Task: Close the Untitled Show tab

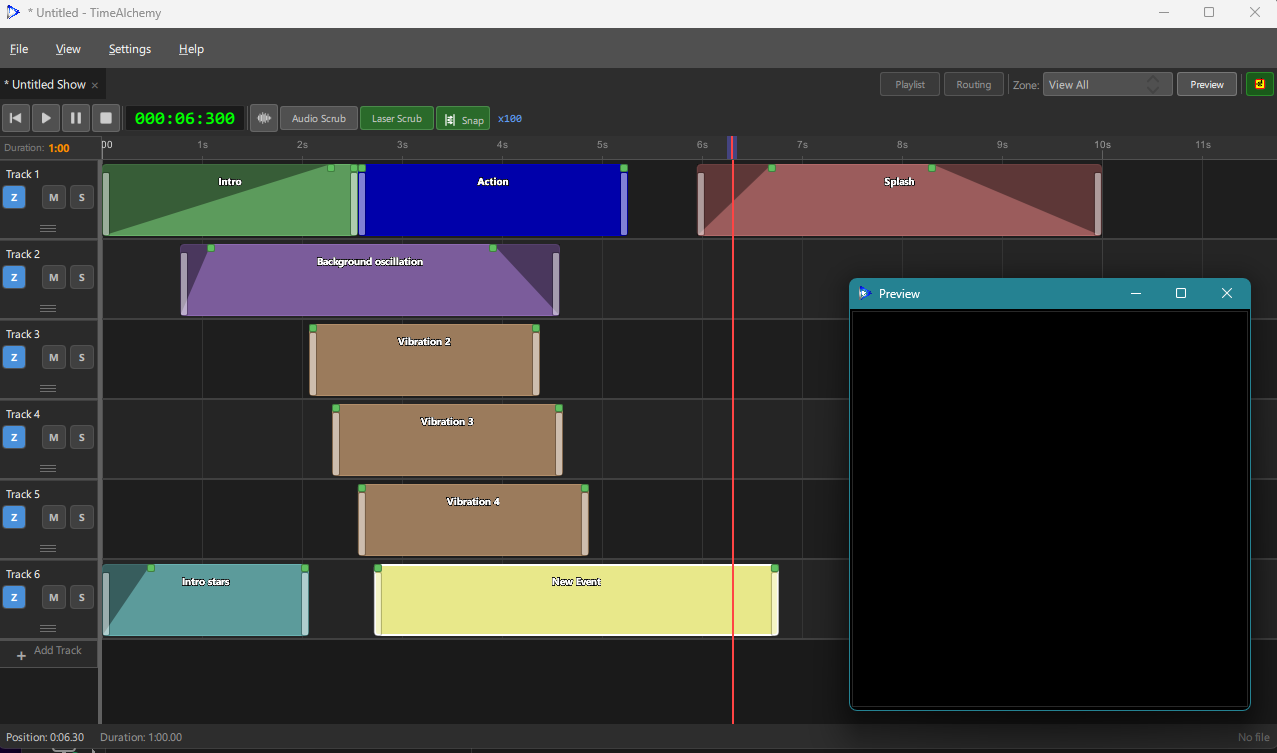Action: tap(95, 86)
